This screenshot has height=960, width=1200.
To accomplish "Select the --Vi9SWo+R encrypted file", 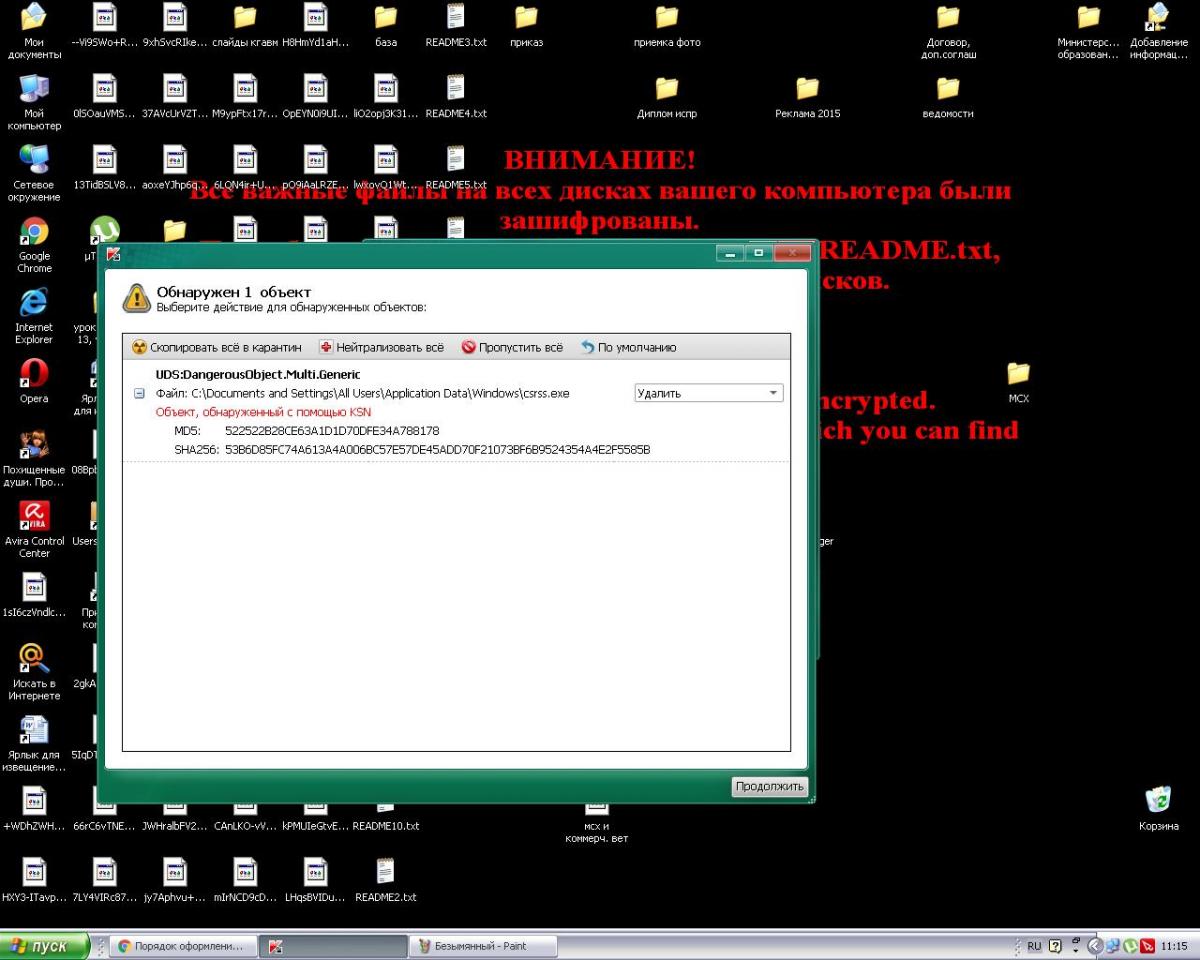I will (104, 24).
